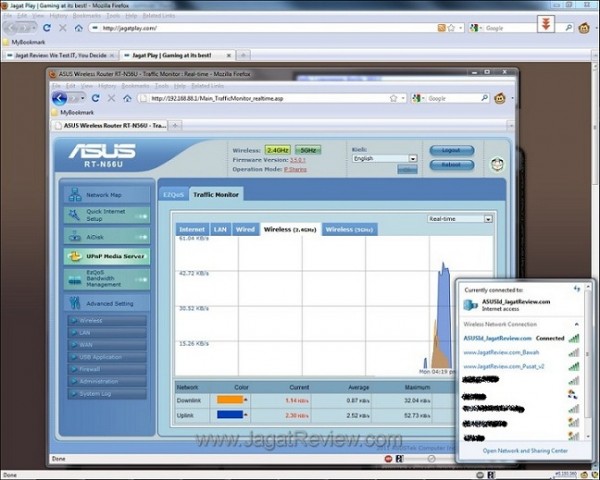This screenshot has width=600, height=480.
Task: Open Network Map in router sidebar
Action: pyautogui.click(x=107, y=194)
